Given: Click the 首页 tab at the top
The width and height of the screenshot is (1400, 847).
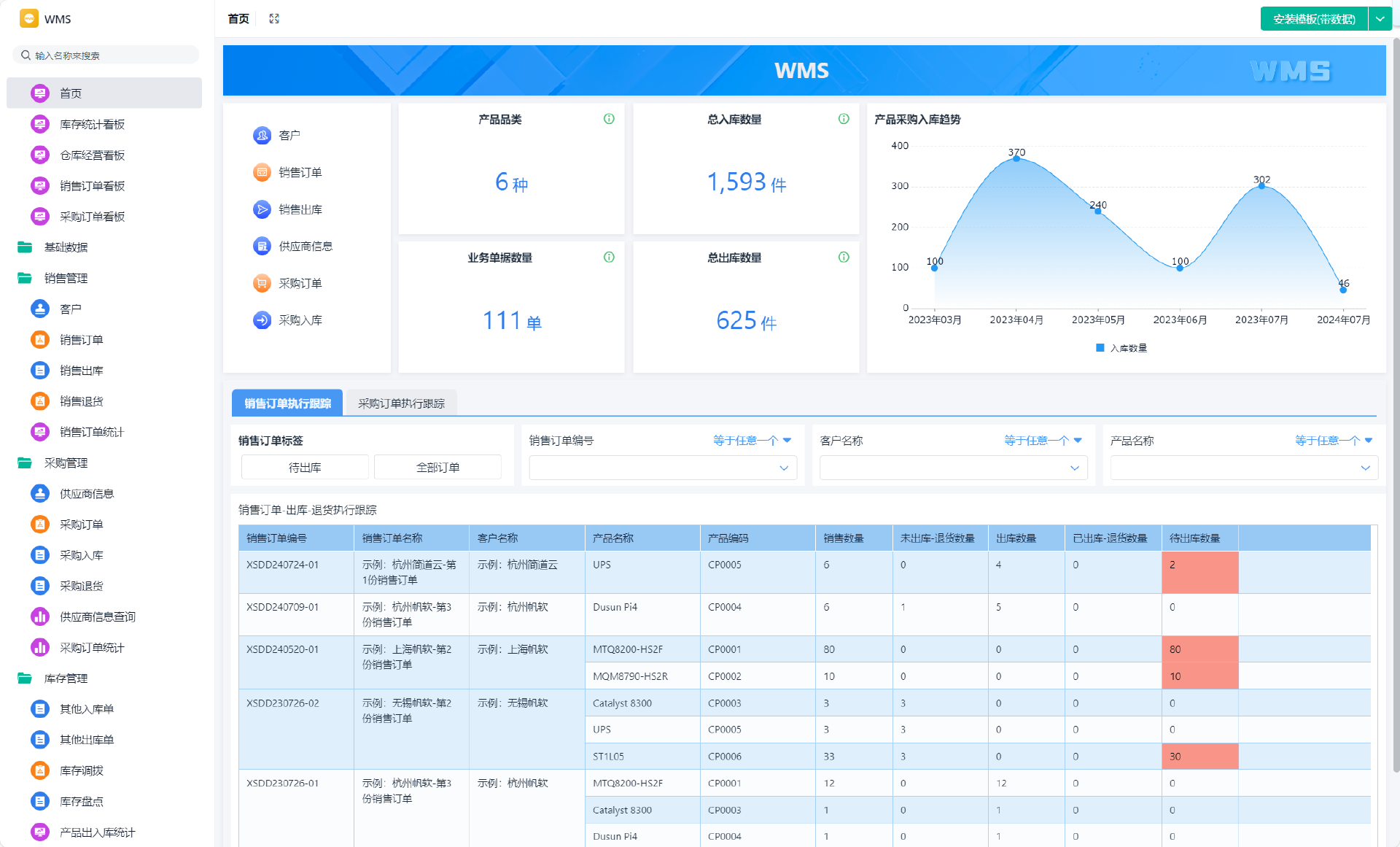Looking at the screenshot, I should click(236, 18).
